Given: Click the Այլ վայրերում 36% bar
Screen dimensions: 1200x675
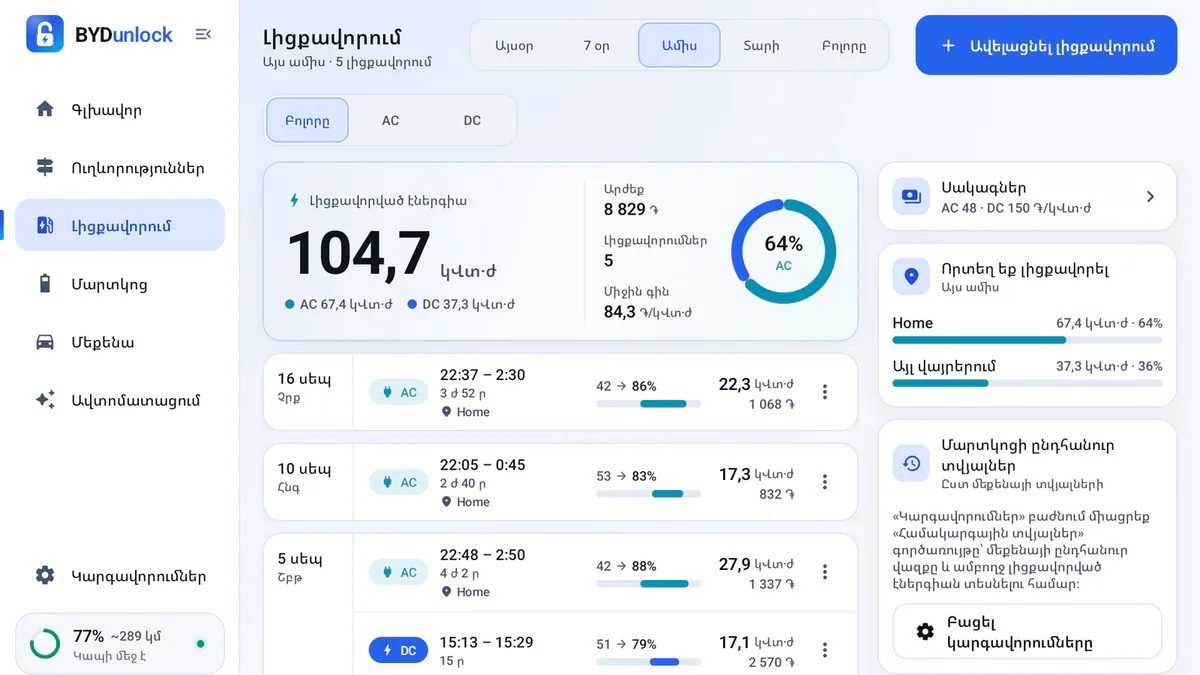Looking at the screenshot, I should 1027,383.
